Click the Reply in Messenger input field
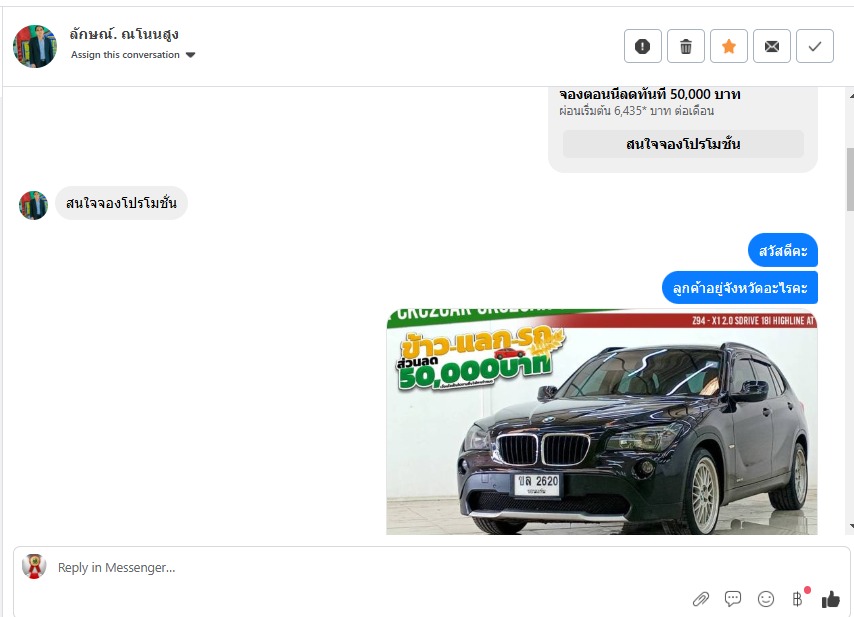Screen dimensions: 854x617 tap(370, 567)
